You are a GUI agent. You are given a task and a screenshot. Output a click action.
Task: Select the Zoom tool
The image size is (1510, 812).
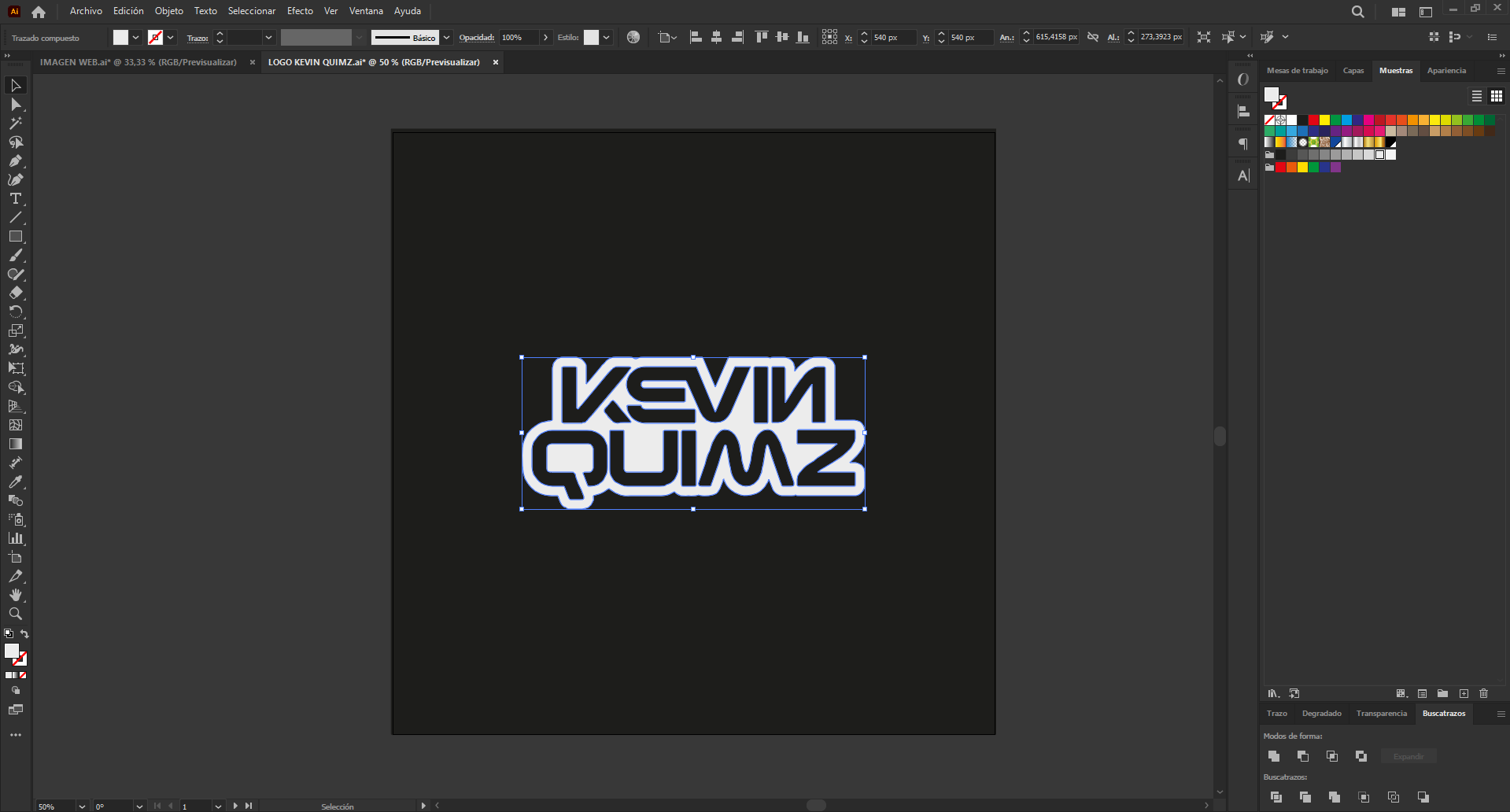[15, 615]
